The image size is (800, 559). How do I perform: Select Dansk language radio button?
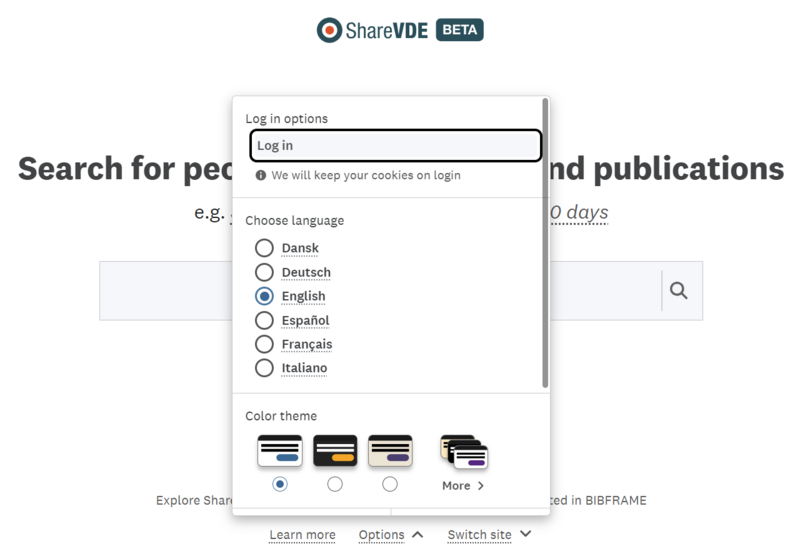pyautogui.click(x=264, y=248)
